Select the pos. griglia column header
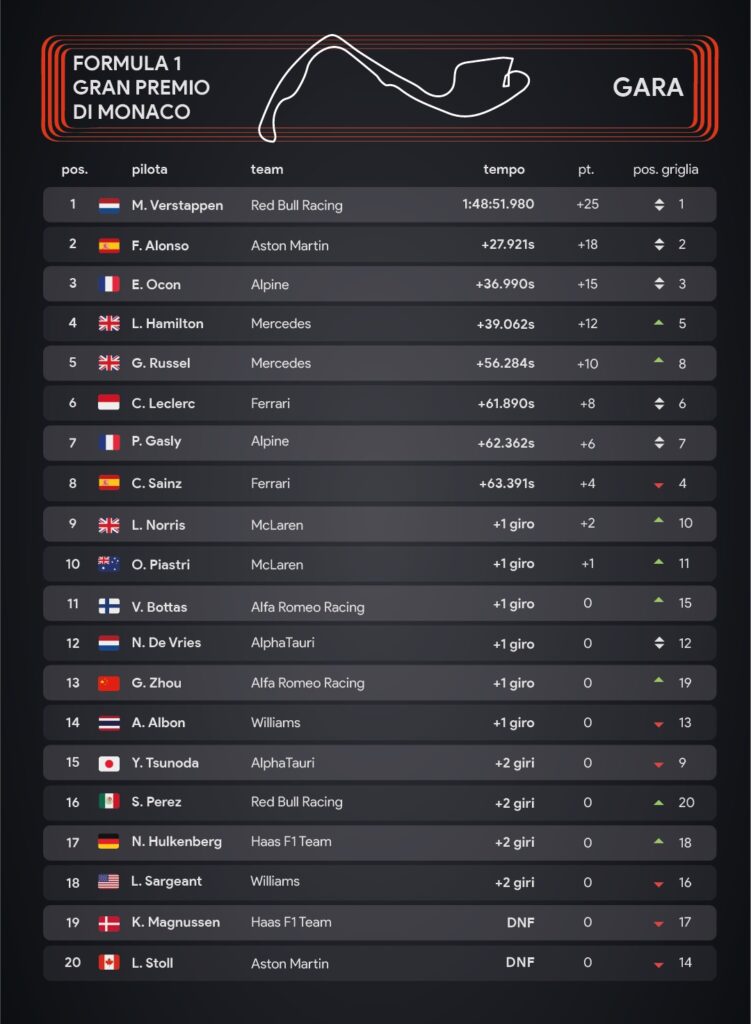Viewport: 751px width, 1024px height. pos(665,170)
